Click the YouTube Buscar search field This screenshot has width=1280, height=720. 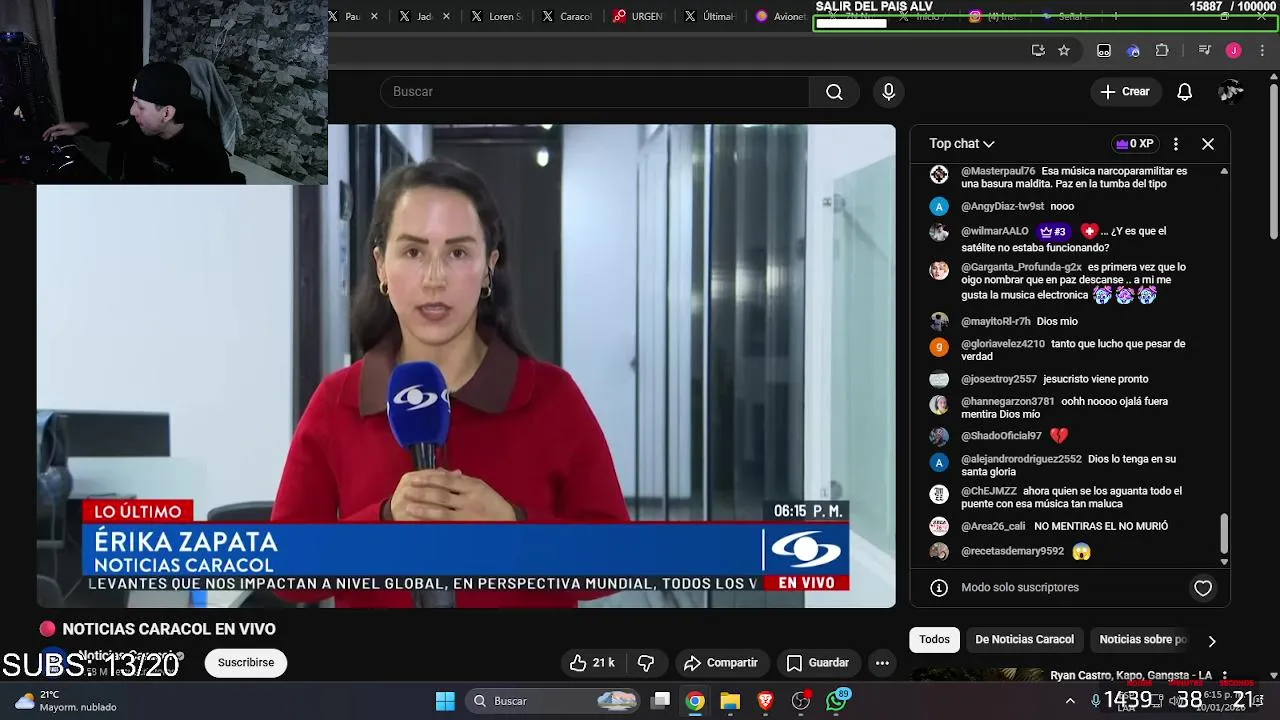tap(595, 92)
